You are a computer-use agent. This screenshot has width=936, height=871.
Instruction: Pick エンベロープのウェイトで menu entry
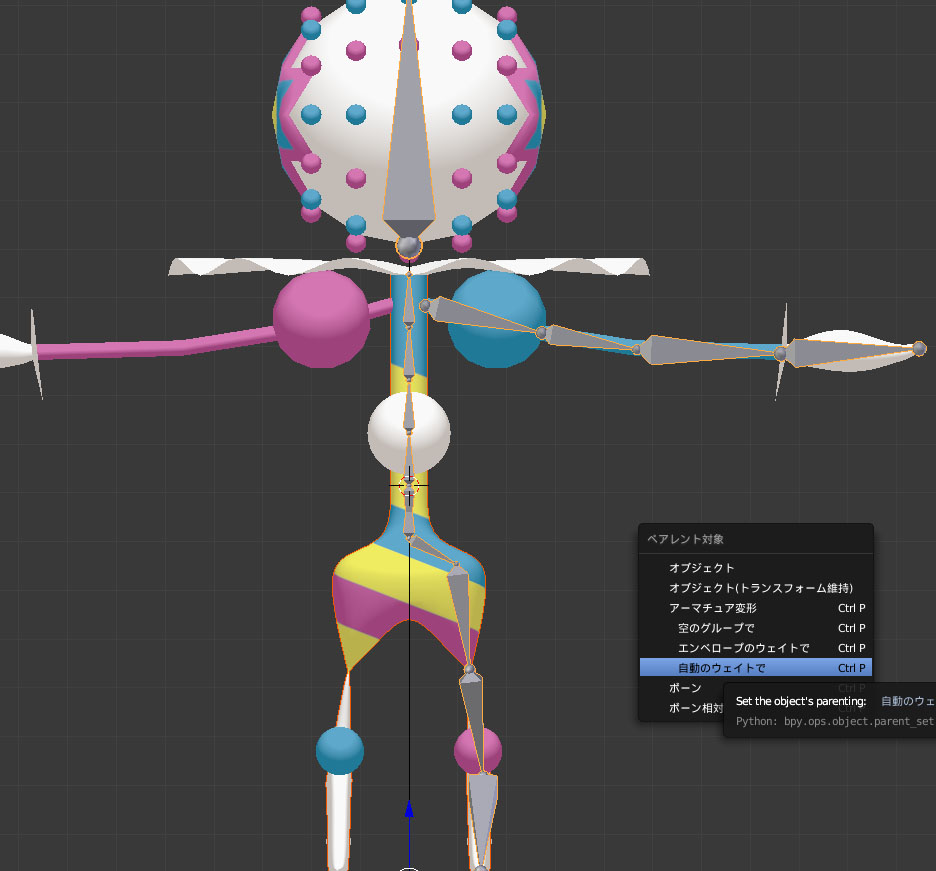[755, 648]
